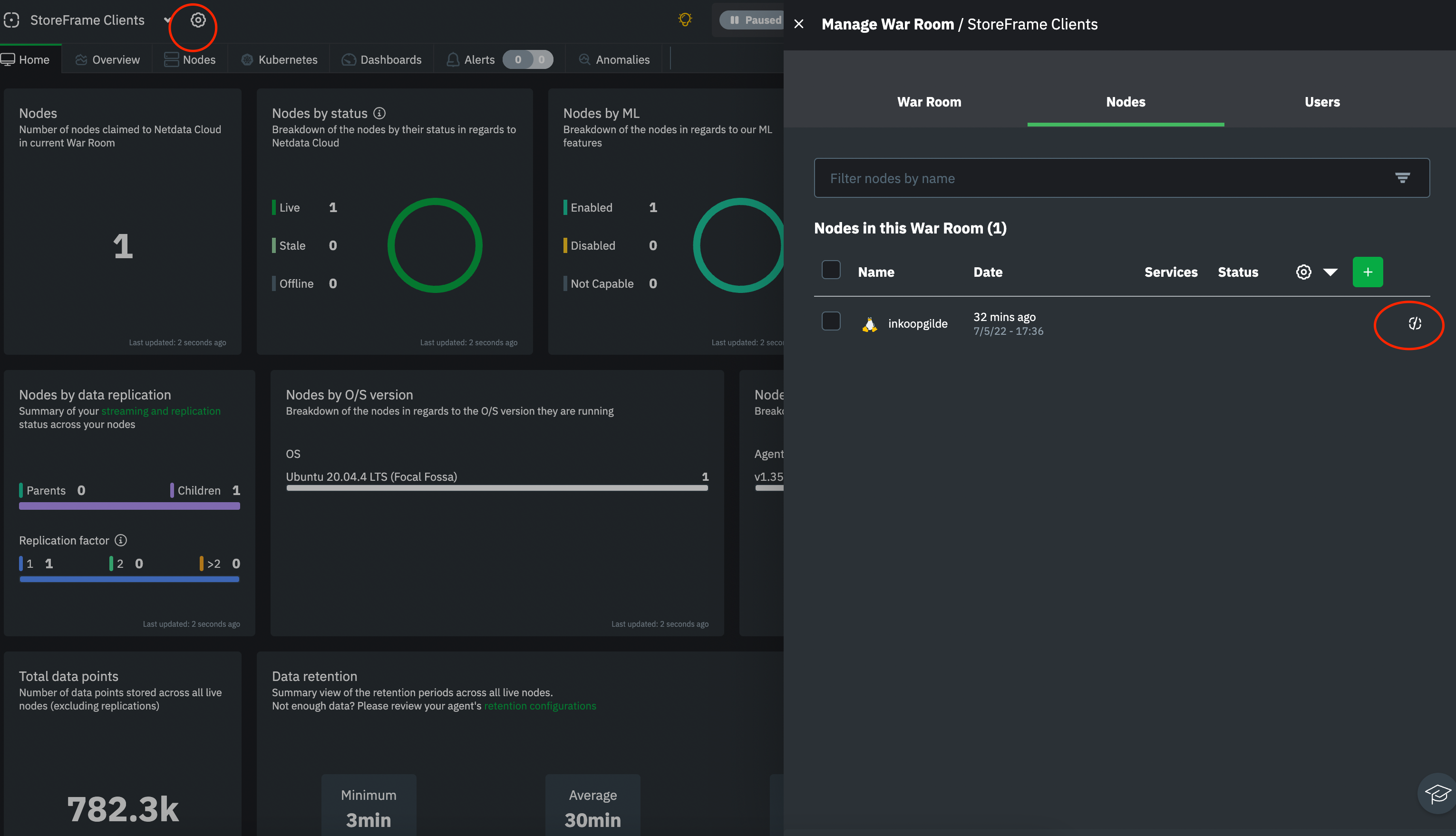This screenshot has width=1456, height=836.
Task: Click the Ubuntu 20.04.4 LTS progress bar
Action: click(x=497, y=487)
